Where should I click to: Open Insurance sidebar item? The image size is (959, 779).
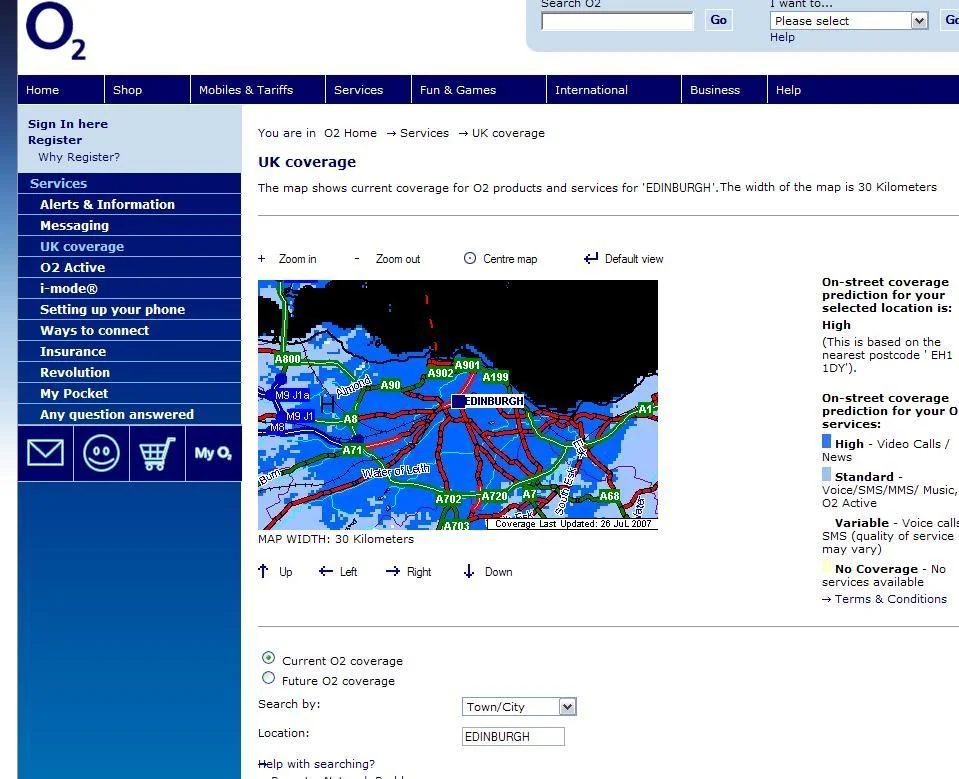[x=130, y=352]
